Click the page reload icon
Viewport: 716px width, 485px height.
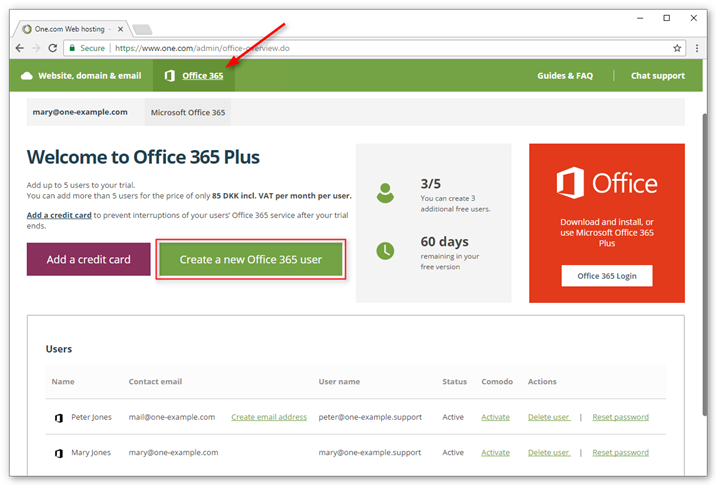(x=54, y=48)
